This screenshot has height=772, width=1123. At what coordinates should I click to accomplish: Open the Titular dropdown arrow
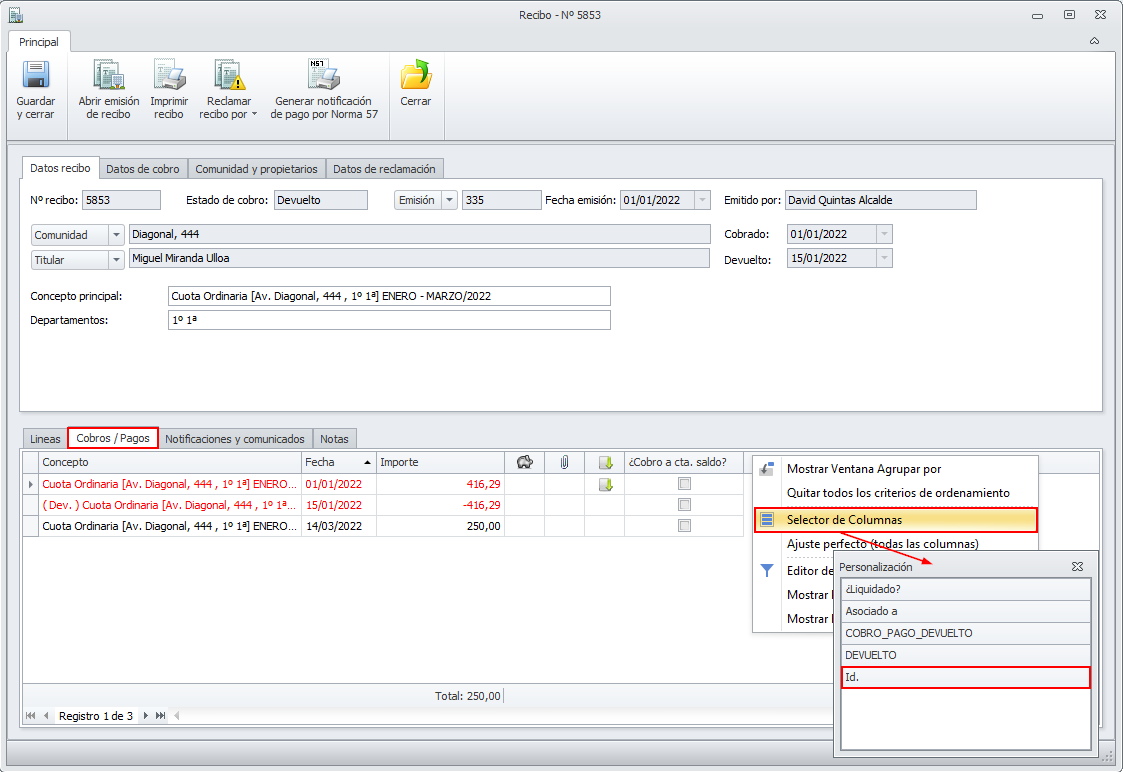click(x=116, y=259)
